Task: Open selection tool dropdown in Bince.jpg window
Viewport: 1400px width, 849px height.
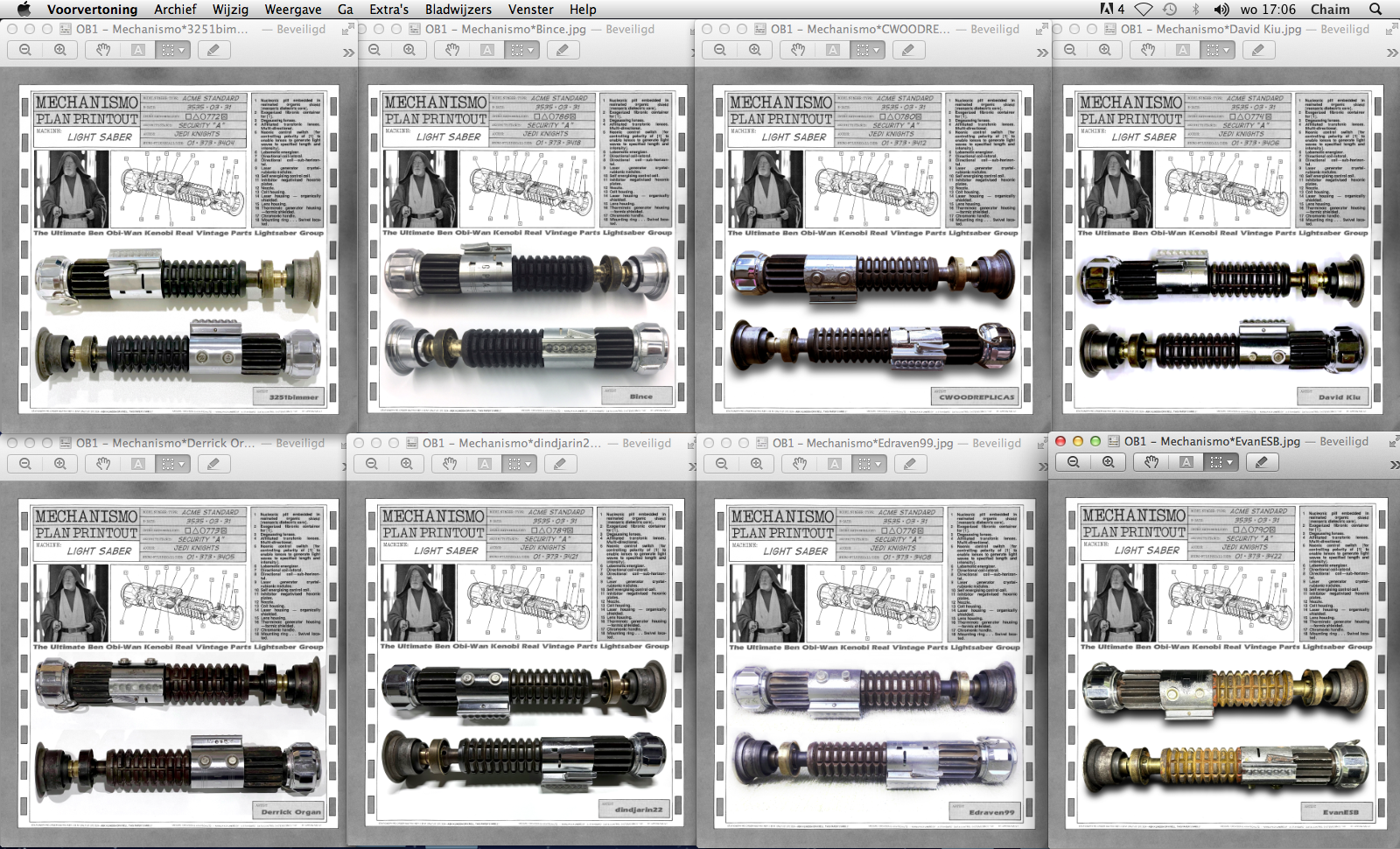Action: point(521,50)
